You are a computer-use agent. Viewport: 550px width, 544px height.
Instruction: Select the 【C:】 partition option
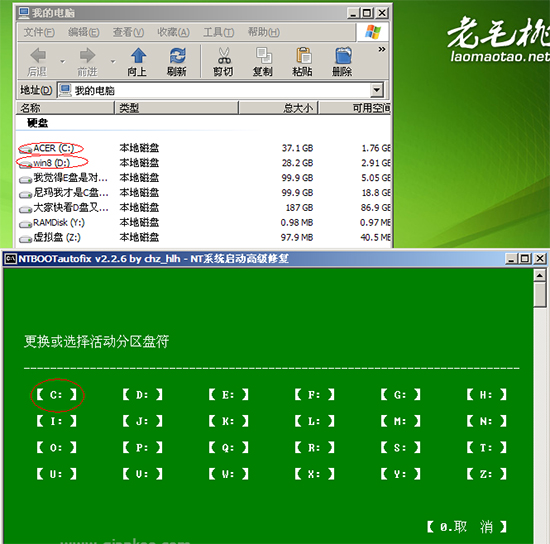tap(56, 395)
